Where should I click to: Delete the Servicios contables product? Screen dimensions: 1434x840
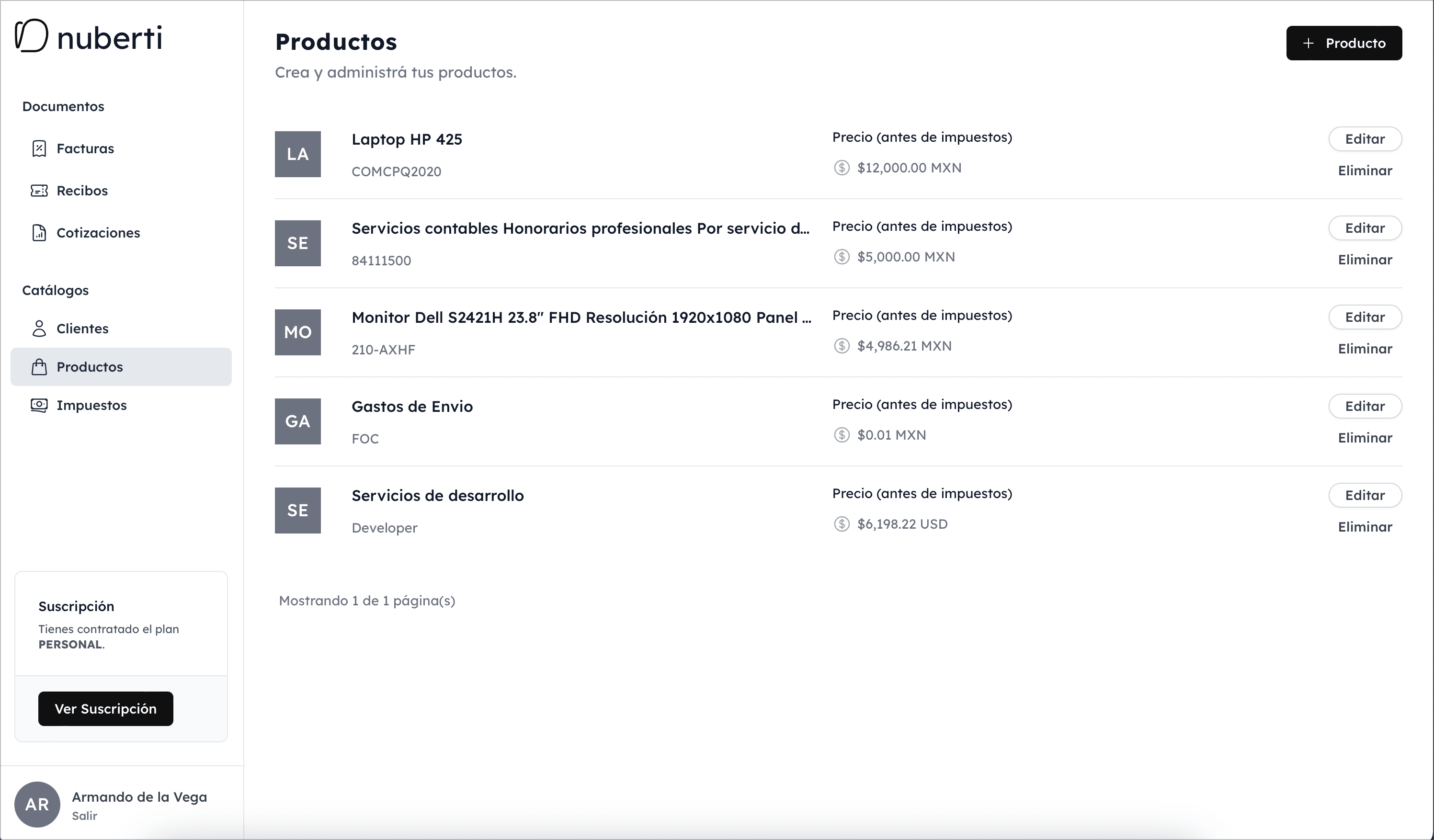pos(1365,260)
